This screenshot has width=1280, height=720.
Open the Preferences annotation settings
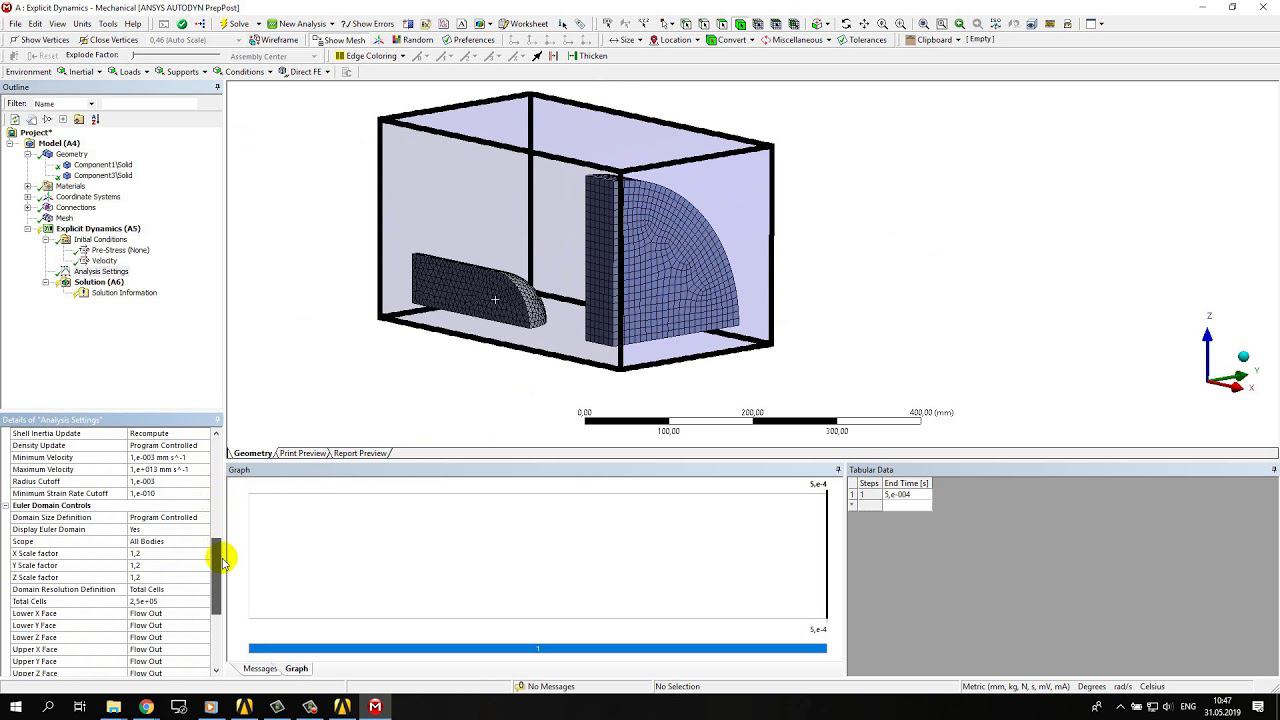pyautogui.click(x=467, y=40)
